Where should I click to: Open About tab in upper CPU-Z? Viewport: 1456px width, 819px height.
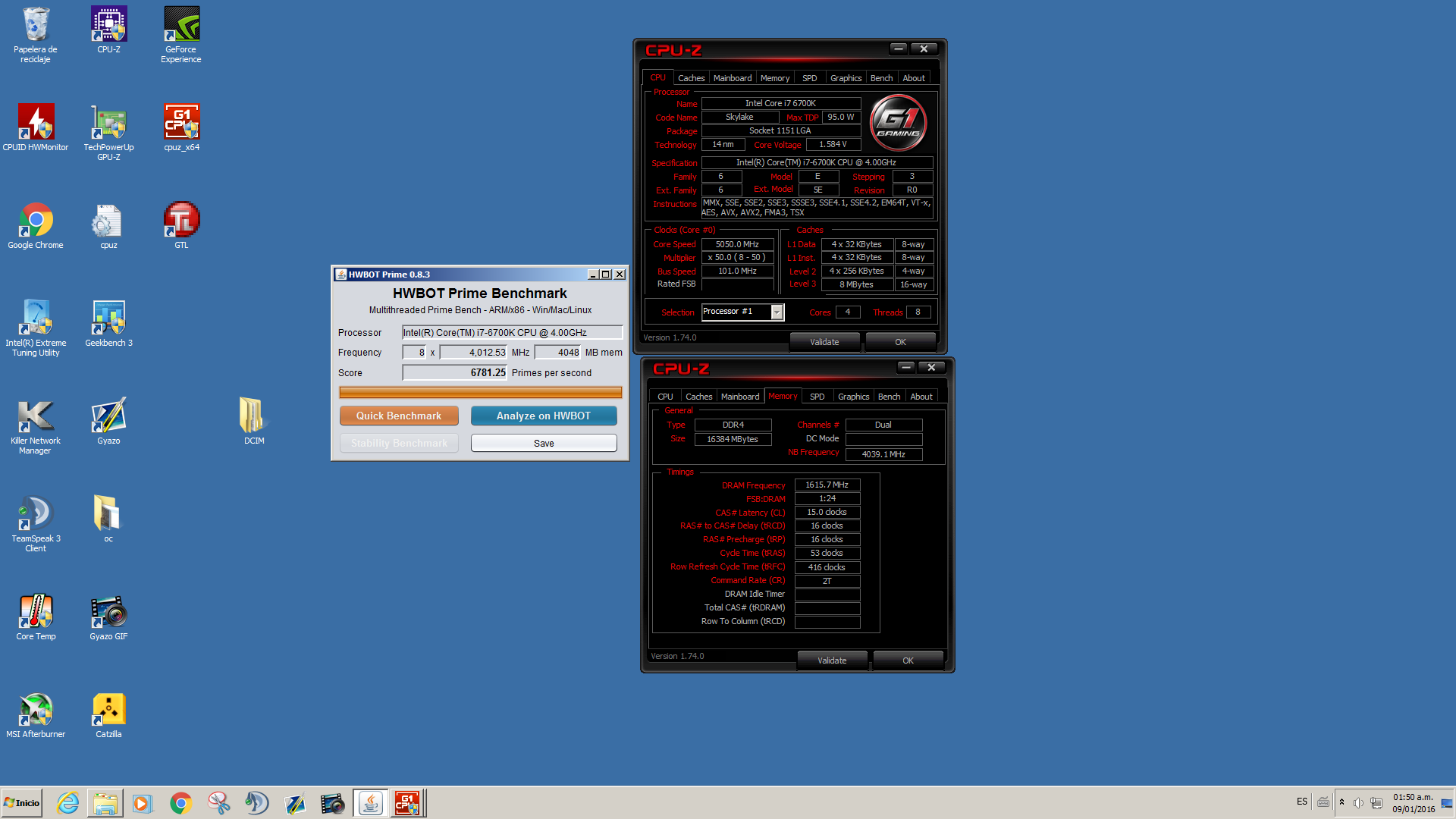point(914,78)
